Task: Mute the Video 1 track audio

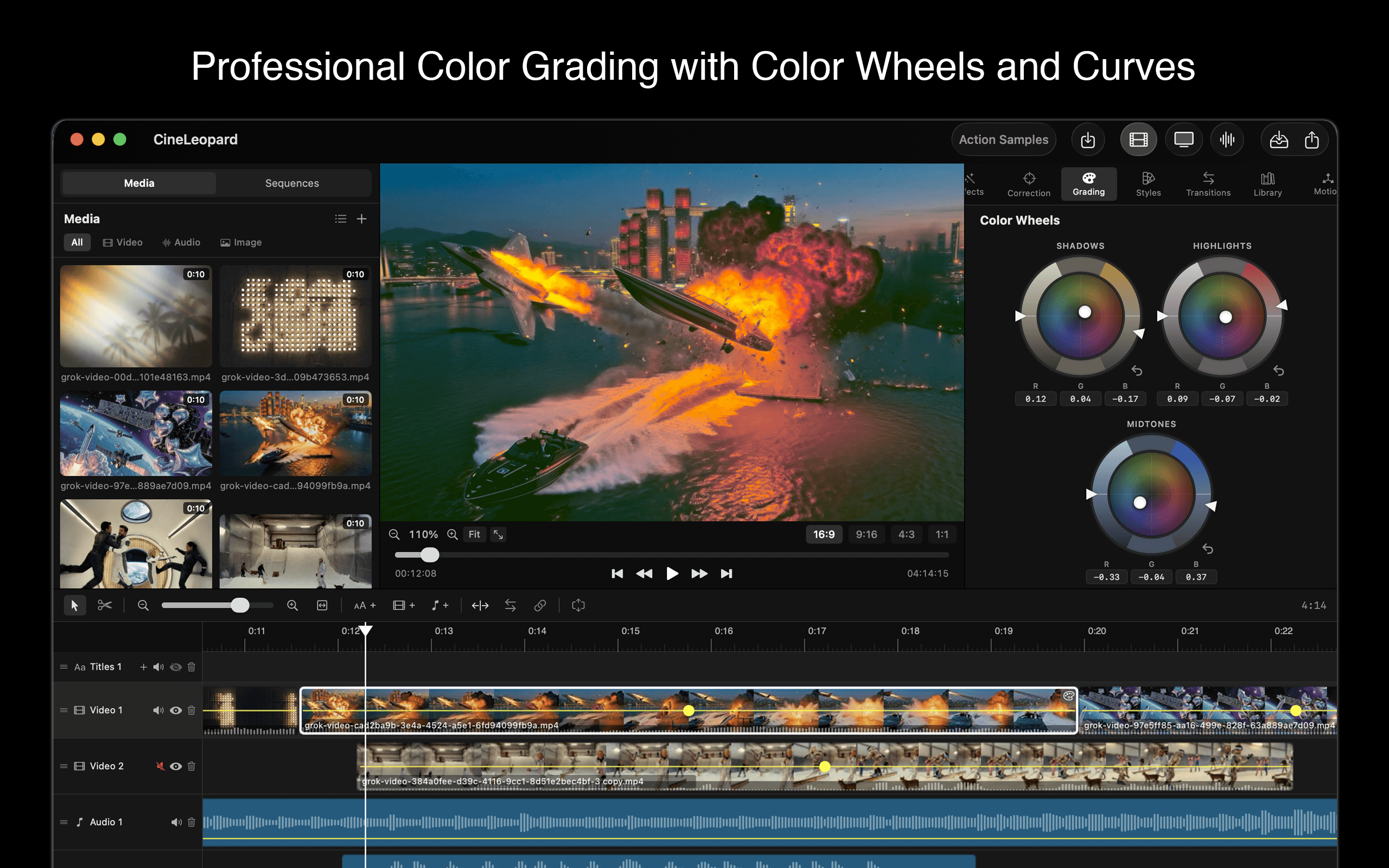Action: tap(158, 710)
